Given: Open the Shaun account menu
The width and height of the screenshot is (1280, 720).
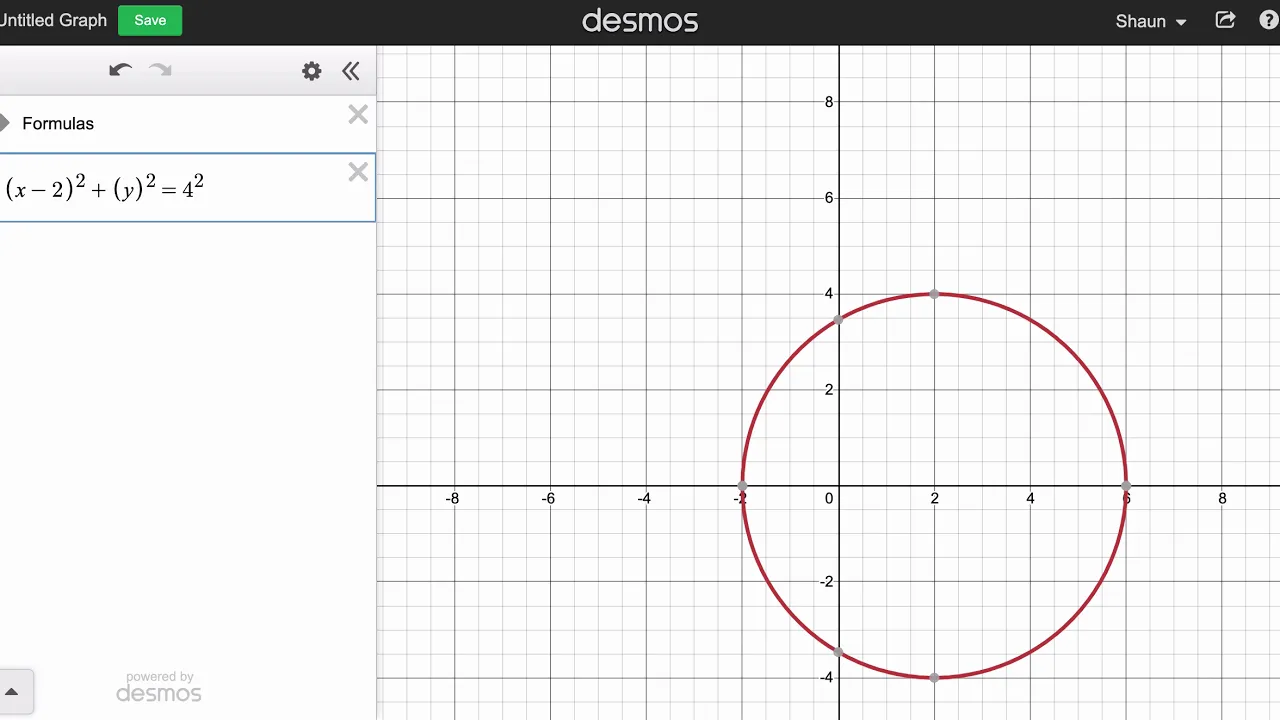Looking at the screenshot, I should pos(1151,21).
